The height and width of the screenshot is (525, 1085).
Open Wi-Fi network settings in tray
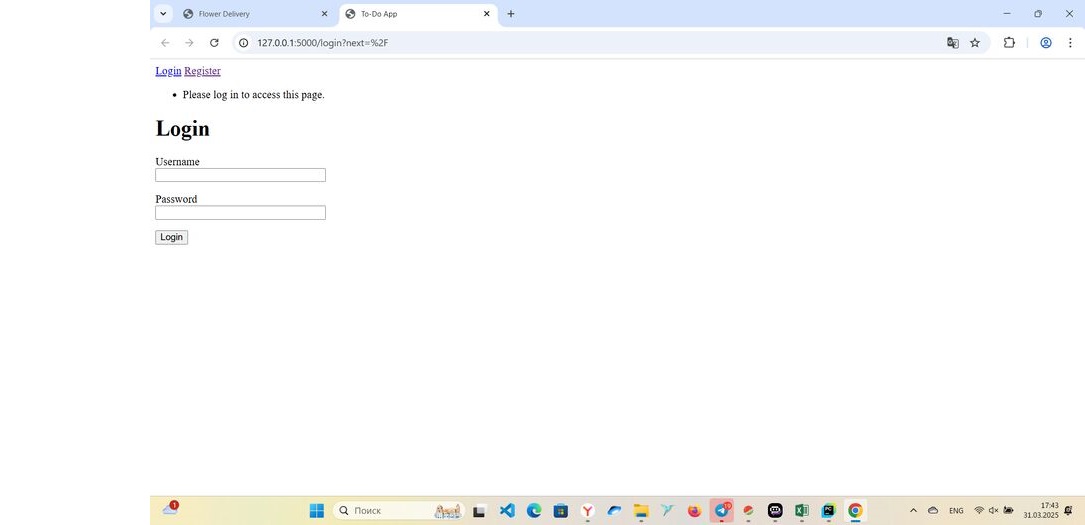978,510
